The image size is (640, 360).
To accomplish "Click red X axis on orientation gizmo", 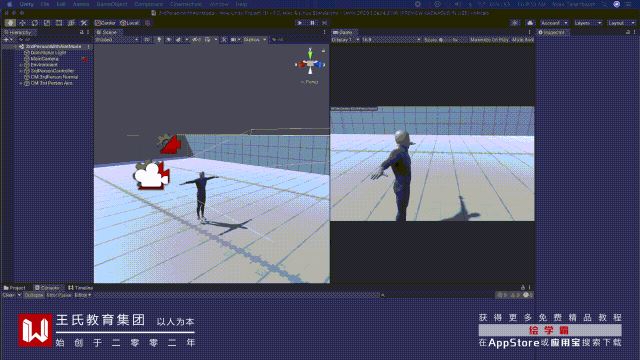I will pos(301,64).
